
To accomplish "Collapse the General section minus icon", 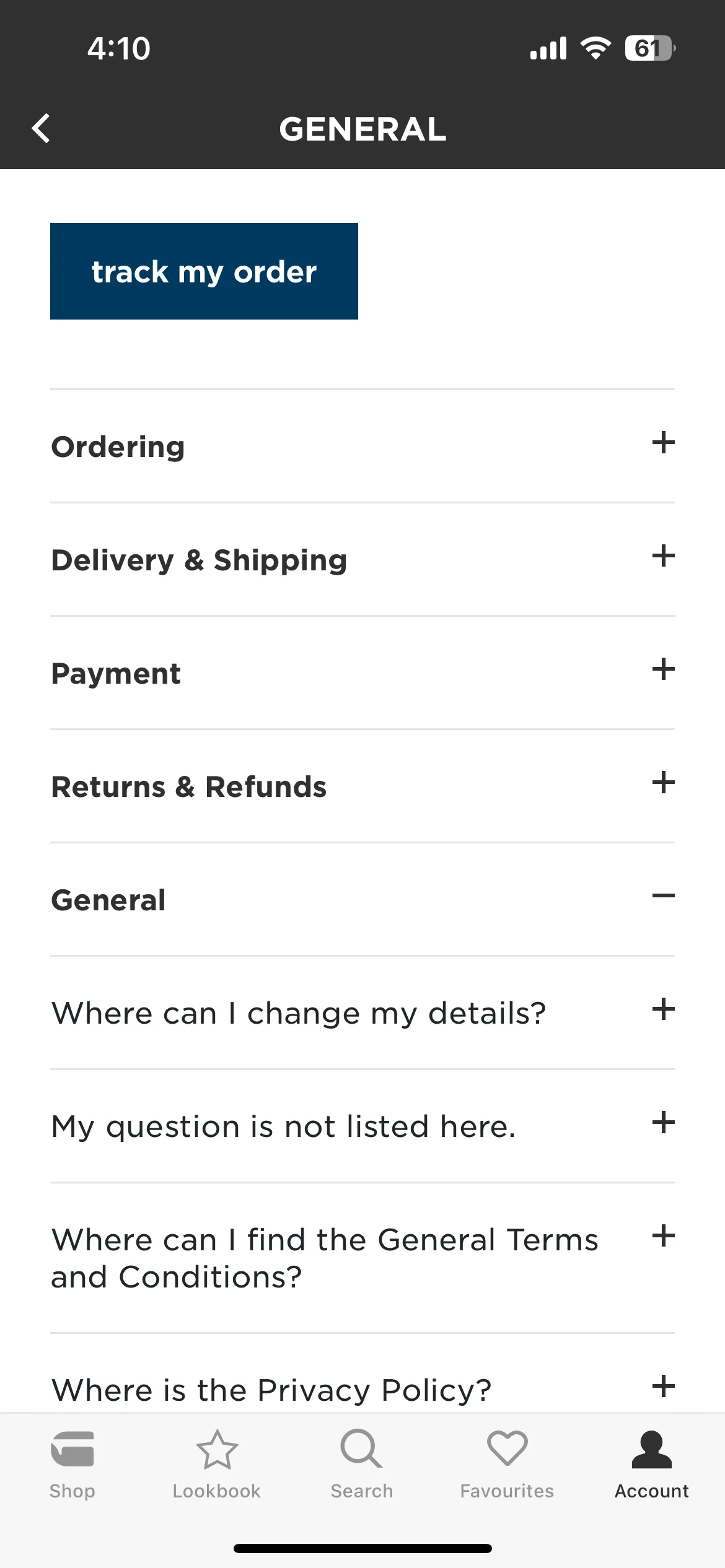I will point(664,896).
